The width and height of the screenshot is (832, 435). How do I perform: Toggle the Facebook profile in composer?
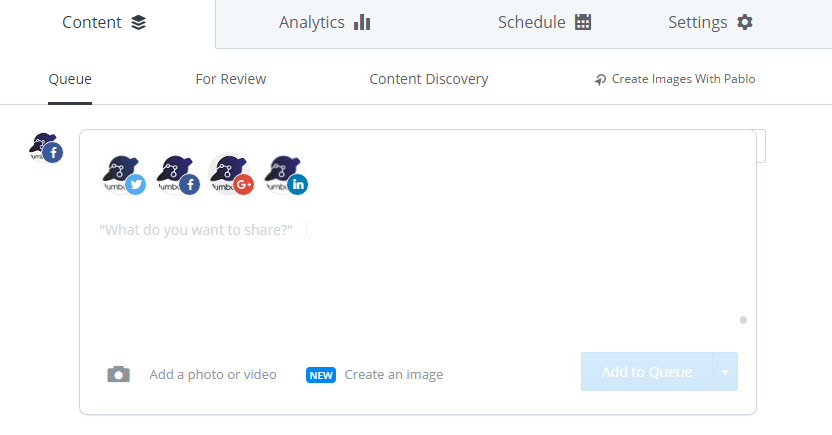[177, 175]
